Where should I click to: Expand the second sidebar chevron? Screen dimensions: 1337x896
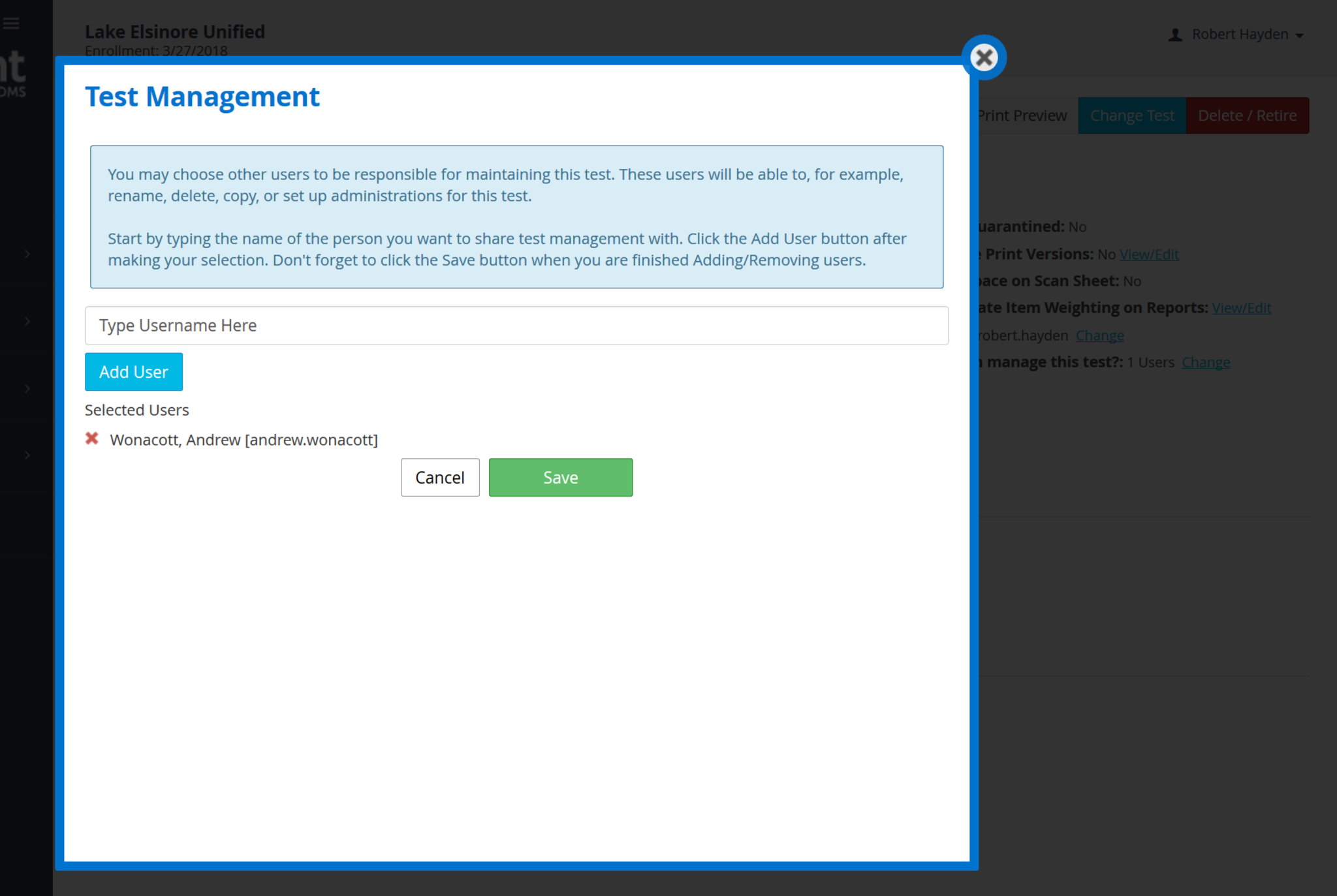tap(27, 321)
